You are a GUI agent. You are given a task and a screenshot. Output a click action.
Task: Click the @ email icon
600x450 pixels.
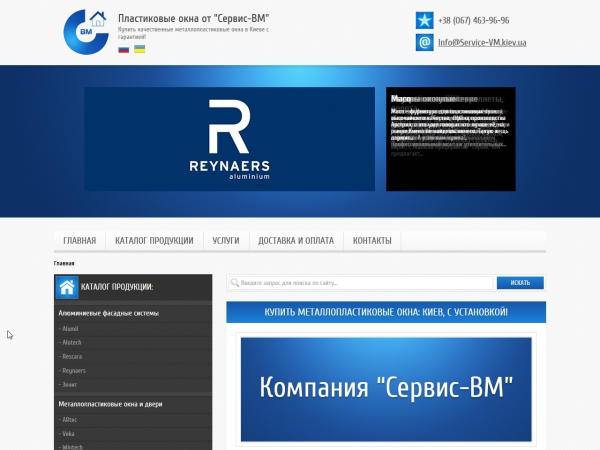424,42
